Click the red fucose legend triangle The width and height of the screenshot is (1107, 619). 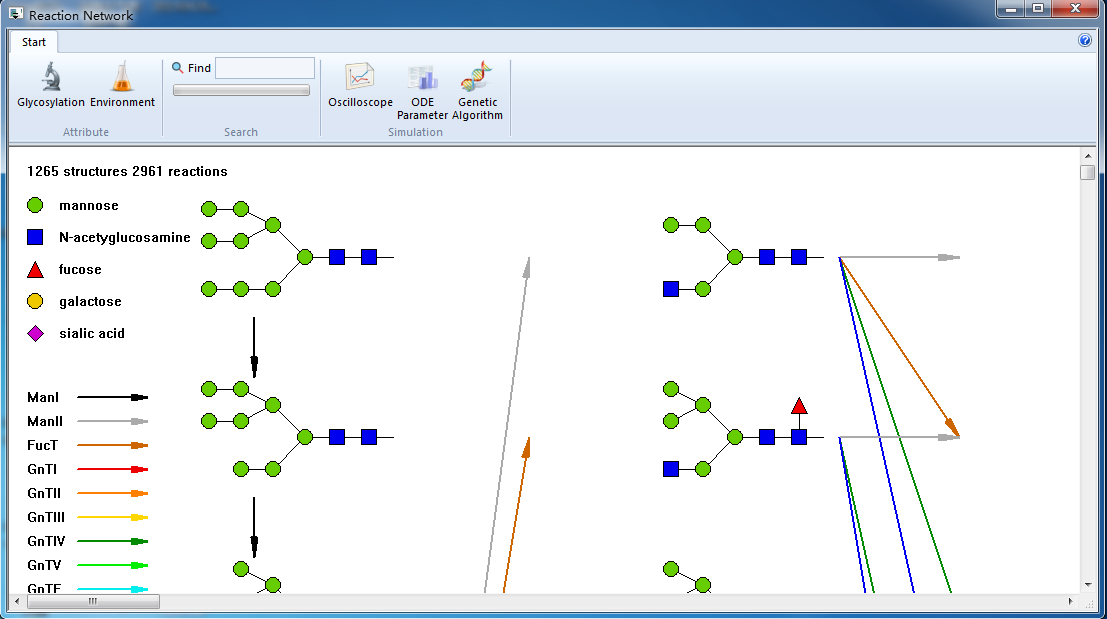click(35, 270)
